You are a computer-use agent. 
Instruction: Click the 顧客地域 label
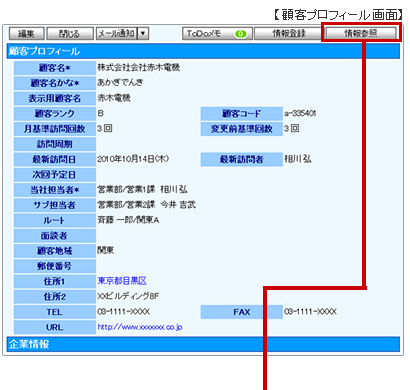tap(55, 251)
